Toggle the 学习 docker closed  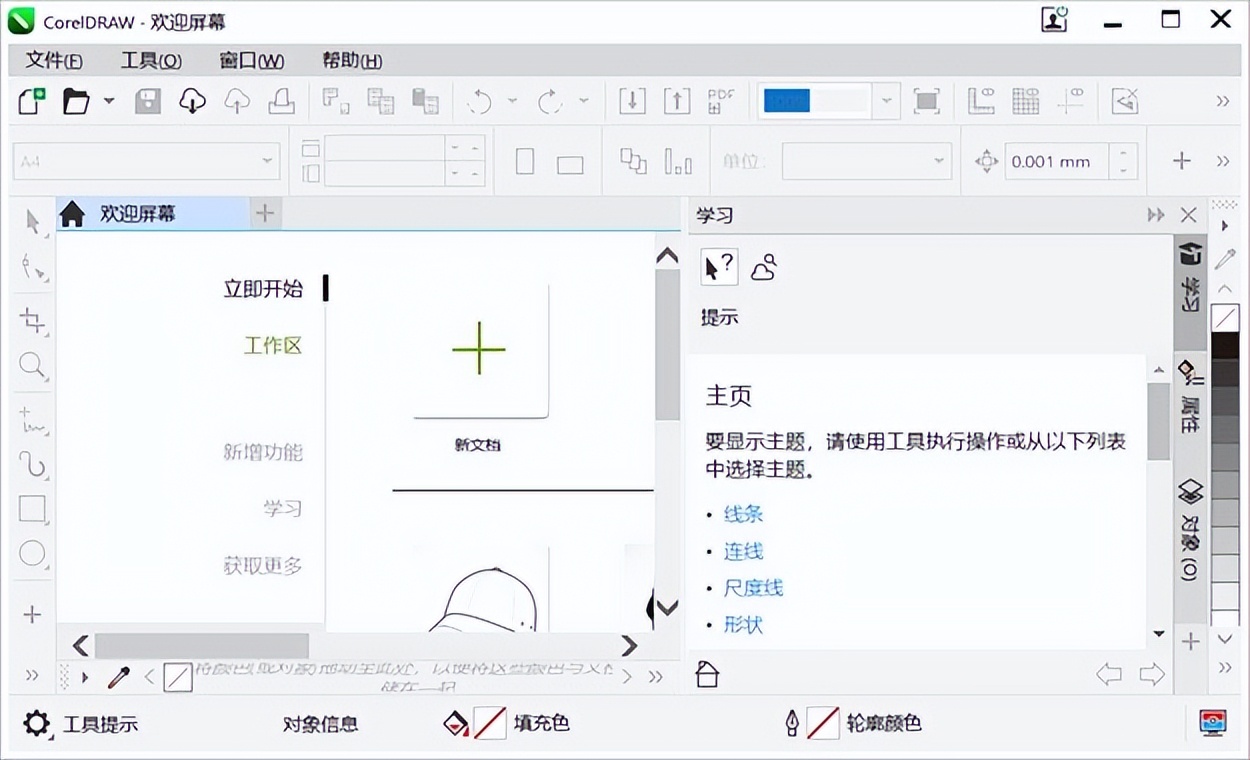[1188, 214]
